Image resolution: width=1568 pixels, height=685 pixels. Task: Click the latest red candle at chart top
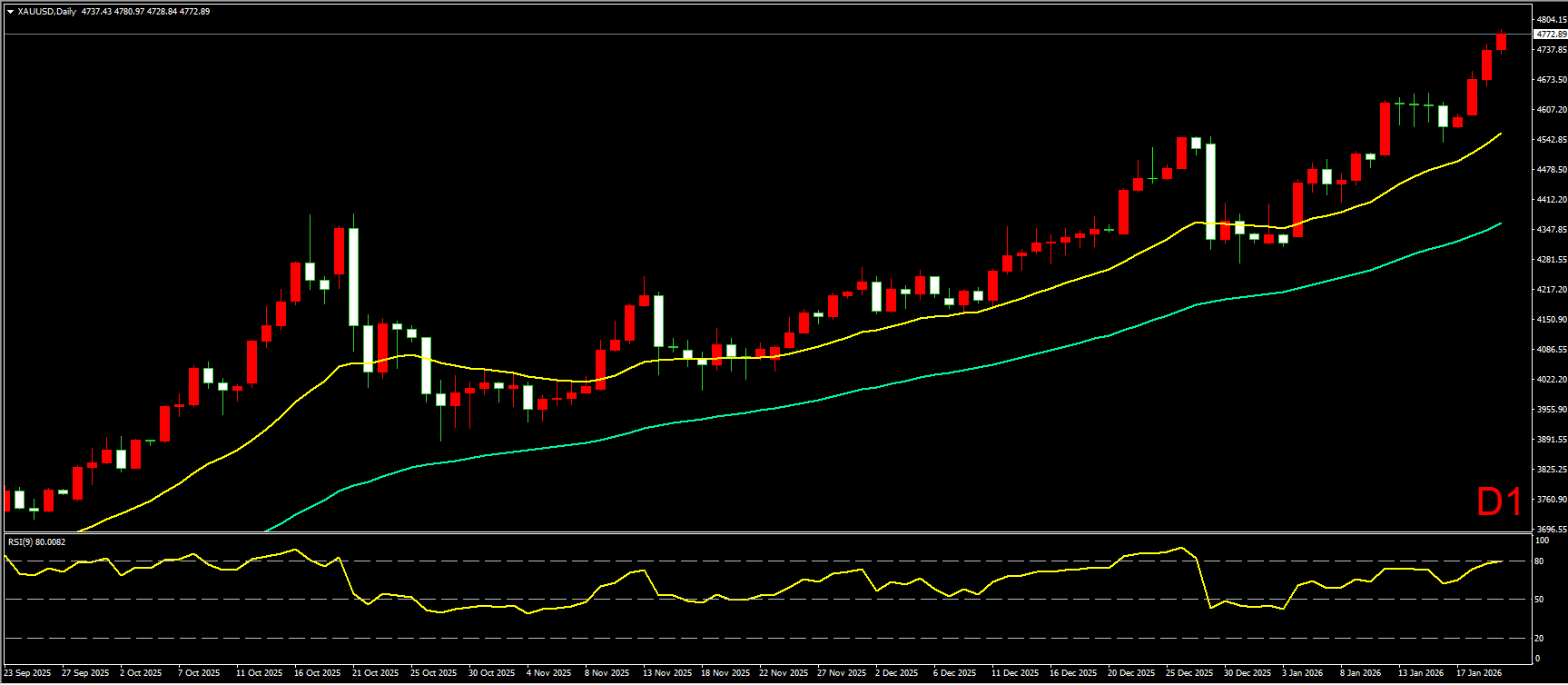pos(1501,42)
